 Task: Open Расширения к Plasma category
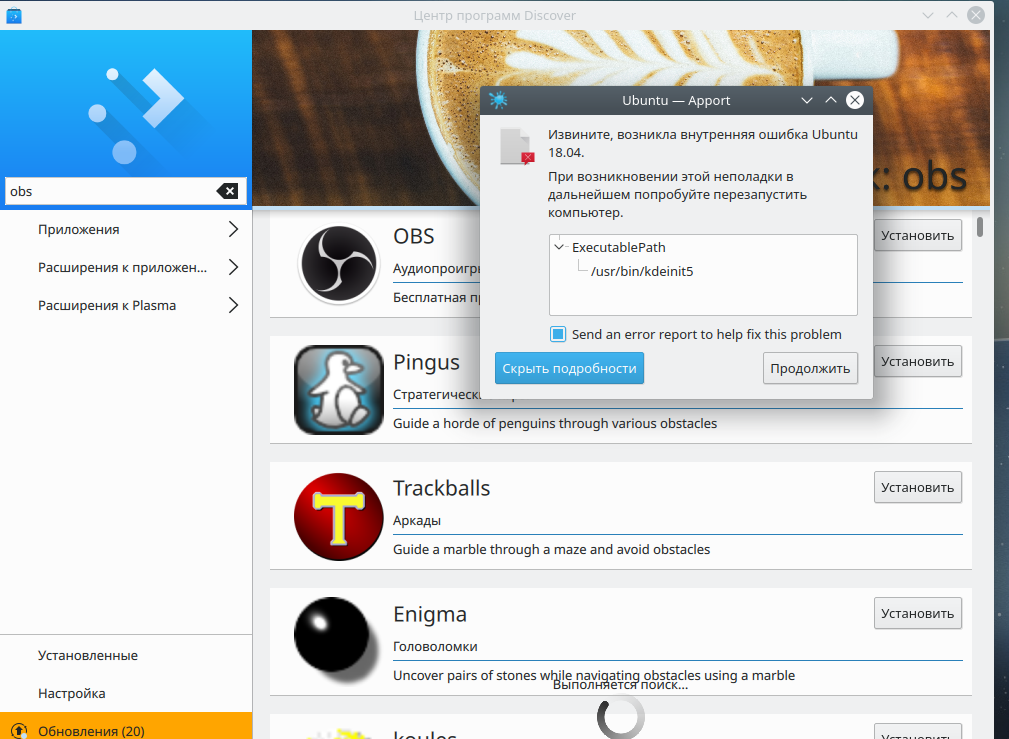[126, 305]
